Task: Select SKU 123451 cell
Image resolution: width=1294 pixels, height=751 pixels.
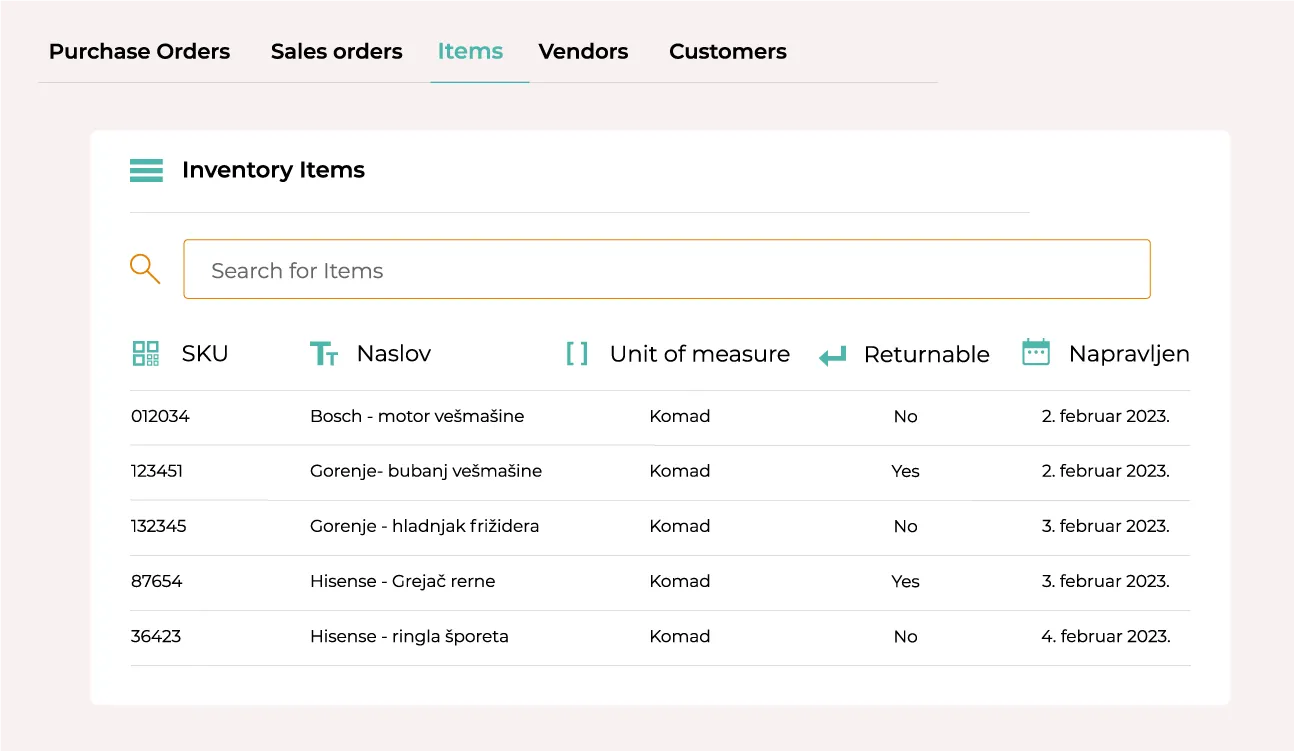Action: pos(157,471)
